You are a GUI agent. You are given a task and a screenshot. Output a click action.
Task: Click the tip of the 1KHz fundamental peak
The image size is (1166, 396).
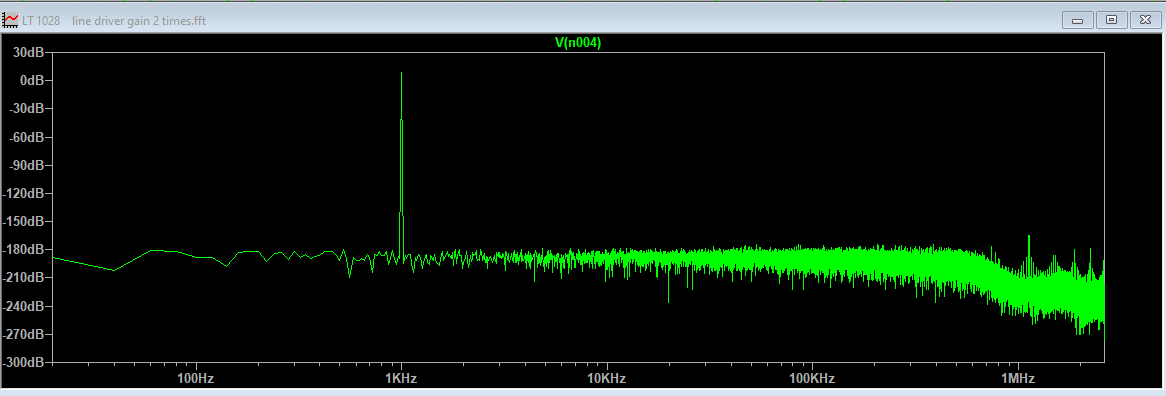[x=402, y=73]
